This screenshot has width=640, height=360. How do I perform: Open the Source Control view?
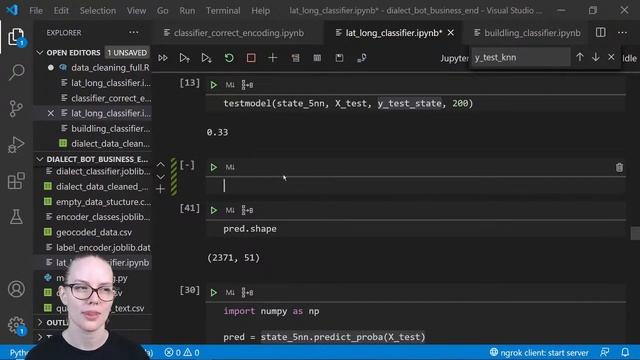click(x=16, y=108)
